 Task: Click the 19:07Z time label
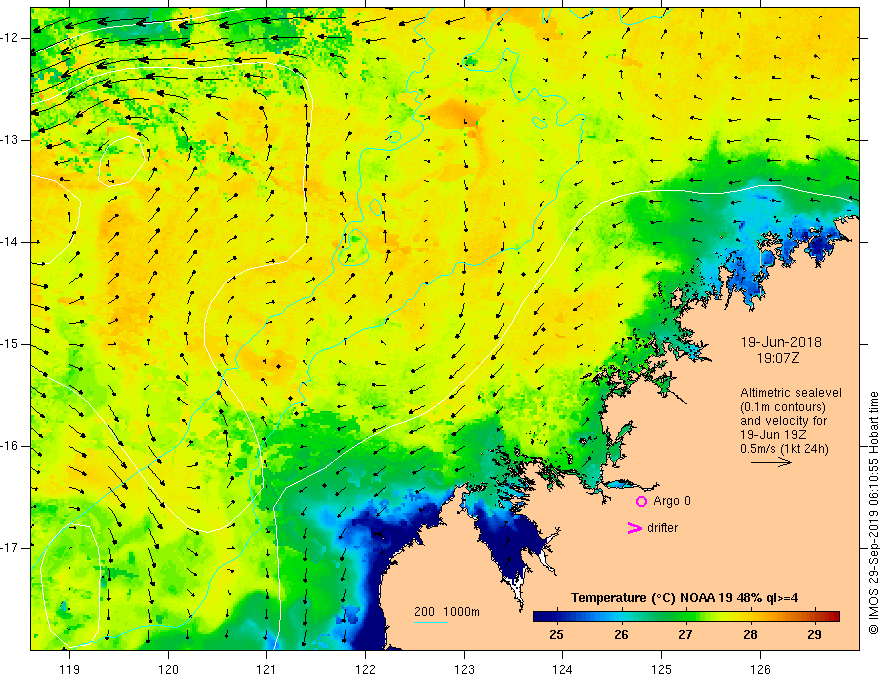click(x=777, y=358)
